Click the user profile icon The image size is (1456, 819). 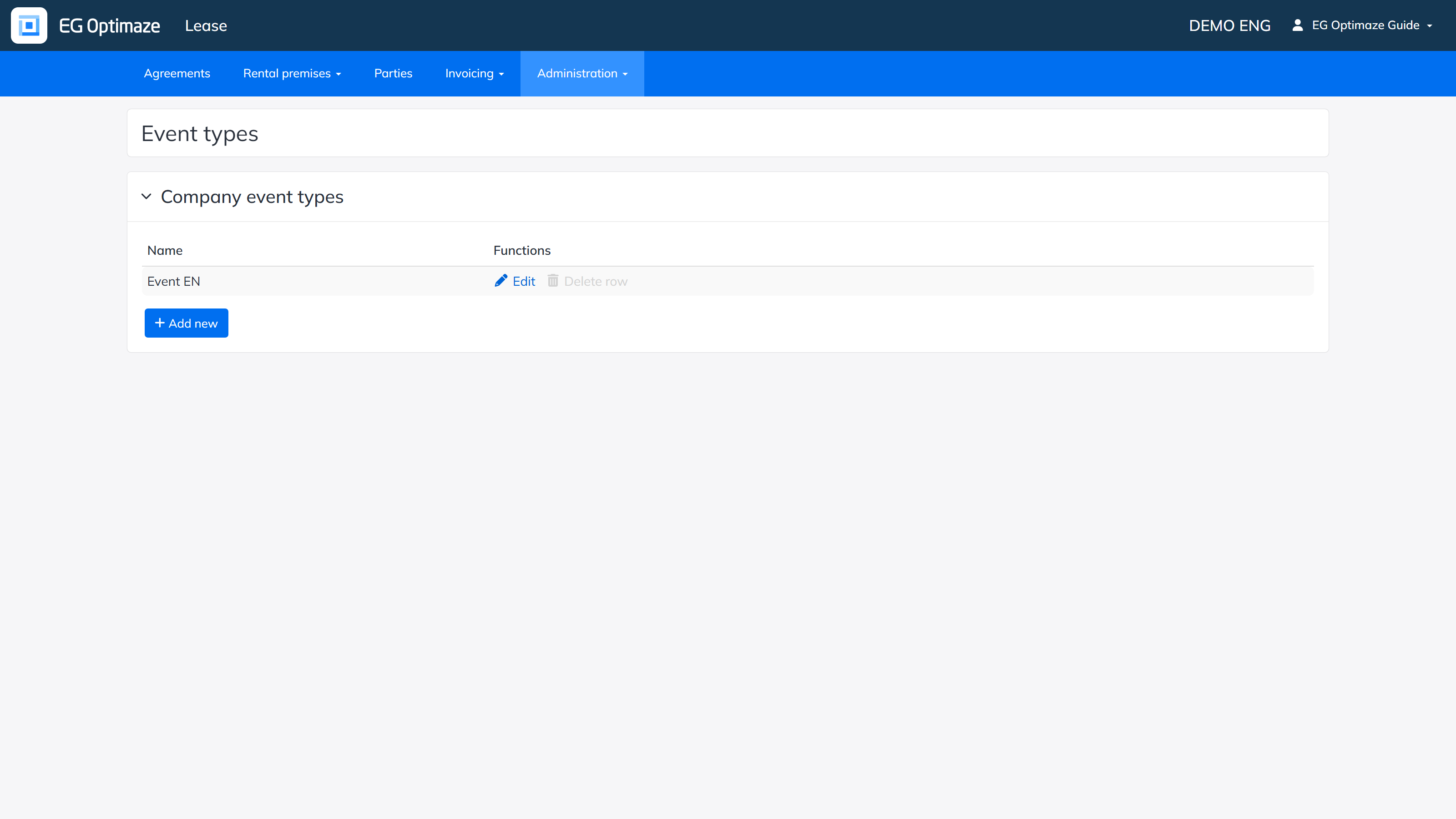(x=1298, y=25)
